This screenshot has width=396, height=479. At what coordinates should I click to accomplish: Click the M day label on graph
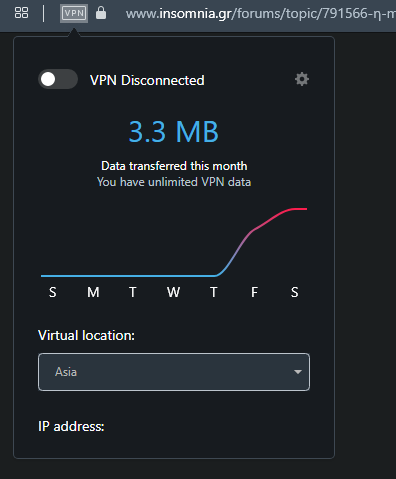click(93, 292)
